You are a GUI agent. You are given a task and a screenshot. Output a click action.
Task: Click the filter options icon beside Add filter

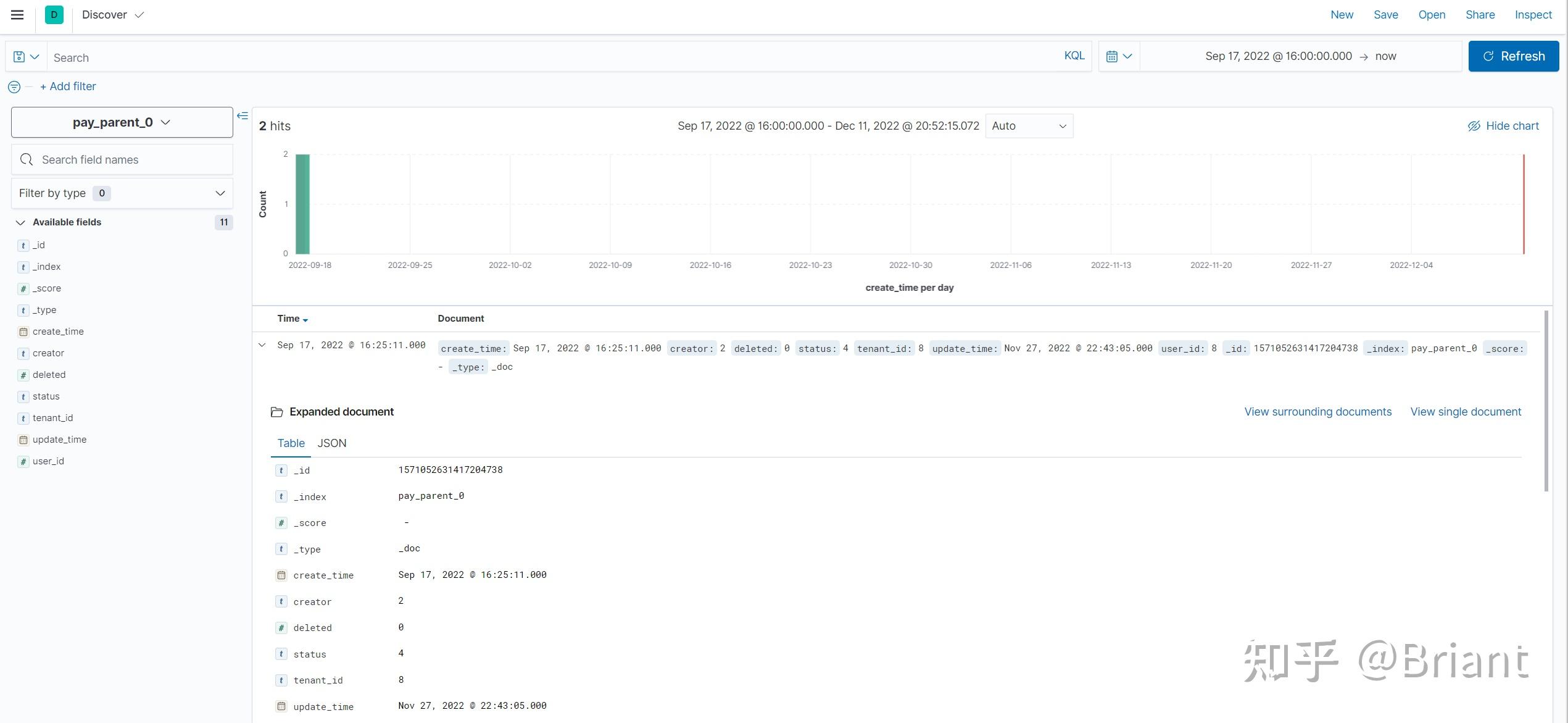(x=14, y=86)
